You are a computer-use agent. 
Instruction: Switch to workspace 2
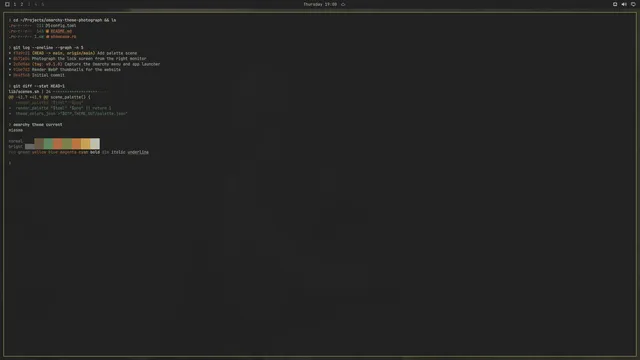(22, 4)
